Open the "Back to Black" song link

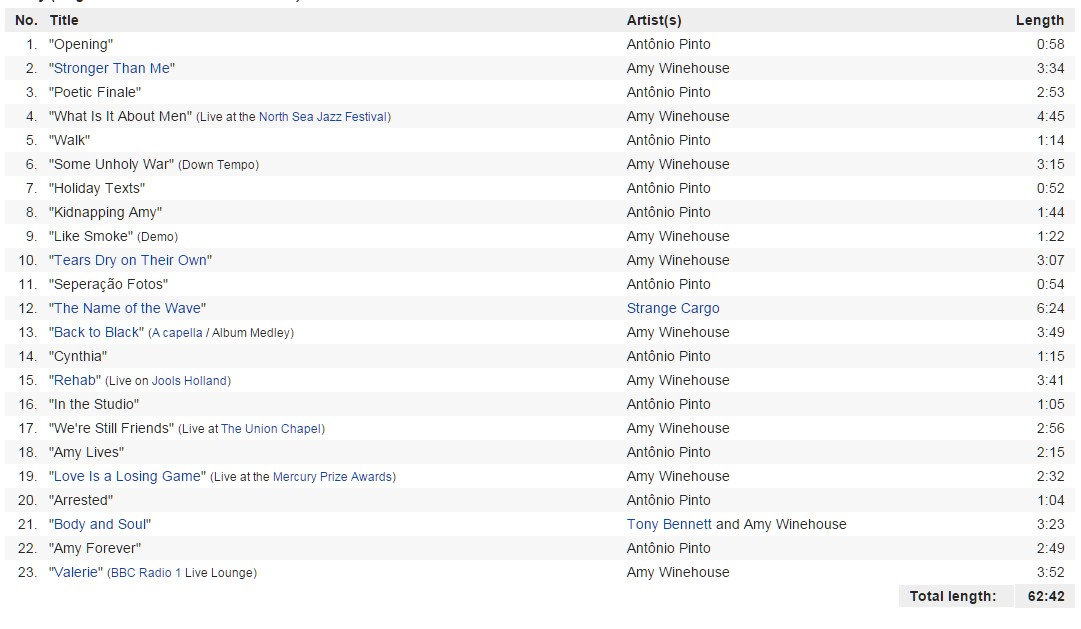(99, 332)
